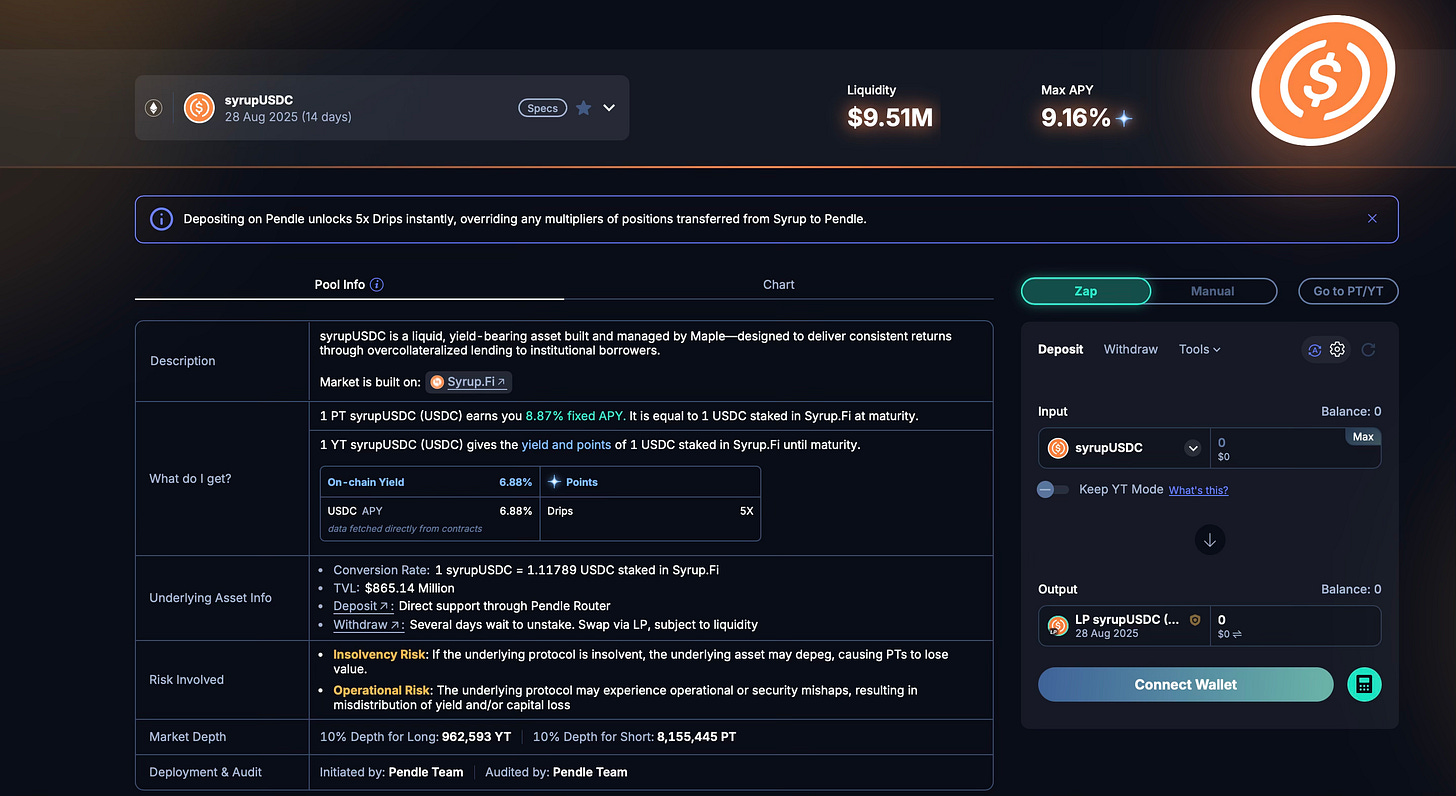The width and height of the screenshot is (1456, 796).
Task: Open the Specs badge
Action: pos(542,108)
